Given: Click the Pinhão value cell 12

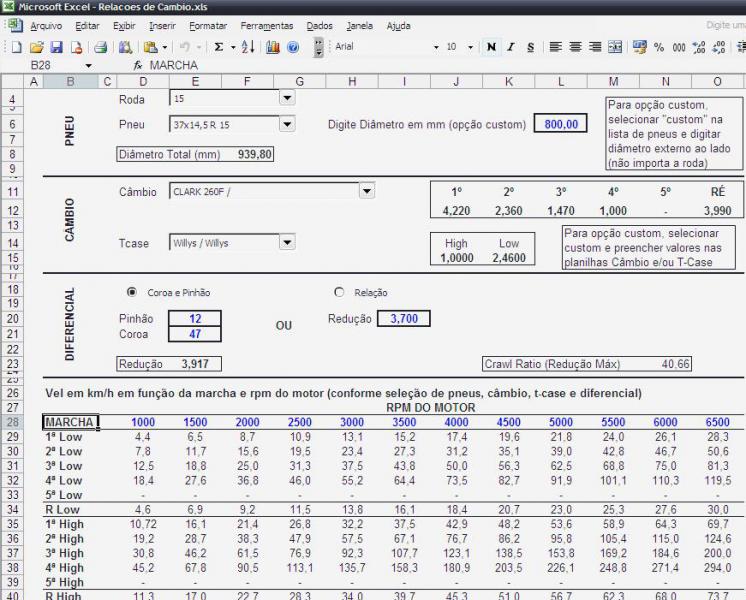Looking at the screenshot, I should click(x=195, y=318).
